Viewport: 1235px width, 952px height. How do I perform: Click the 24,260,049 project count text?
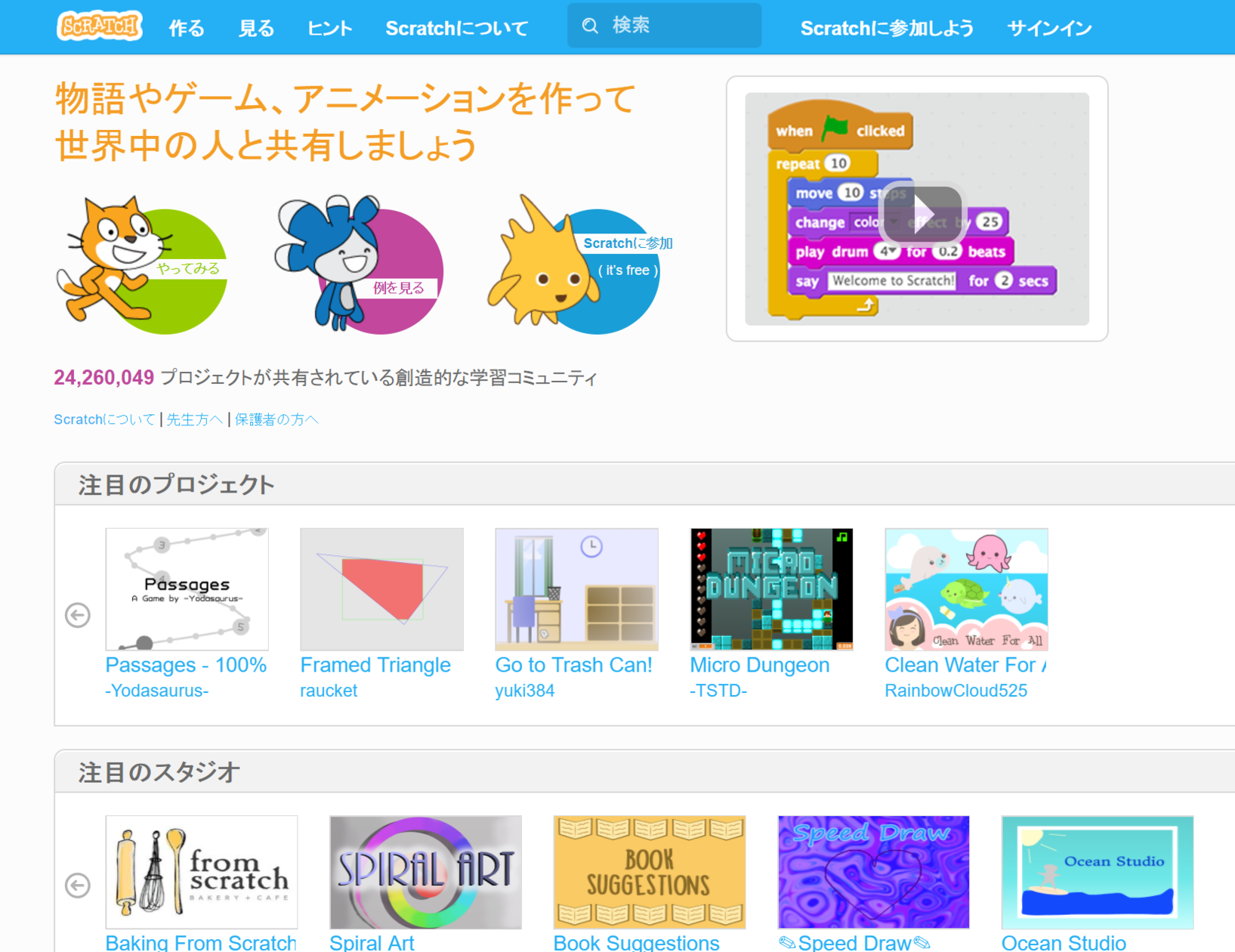tap(104, 378)
